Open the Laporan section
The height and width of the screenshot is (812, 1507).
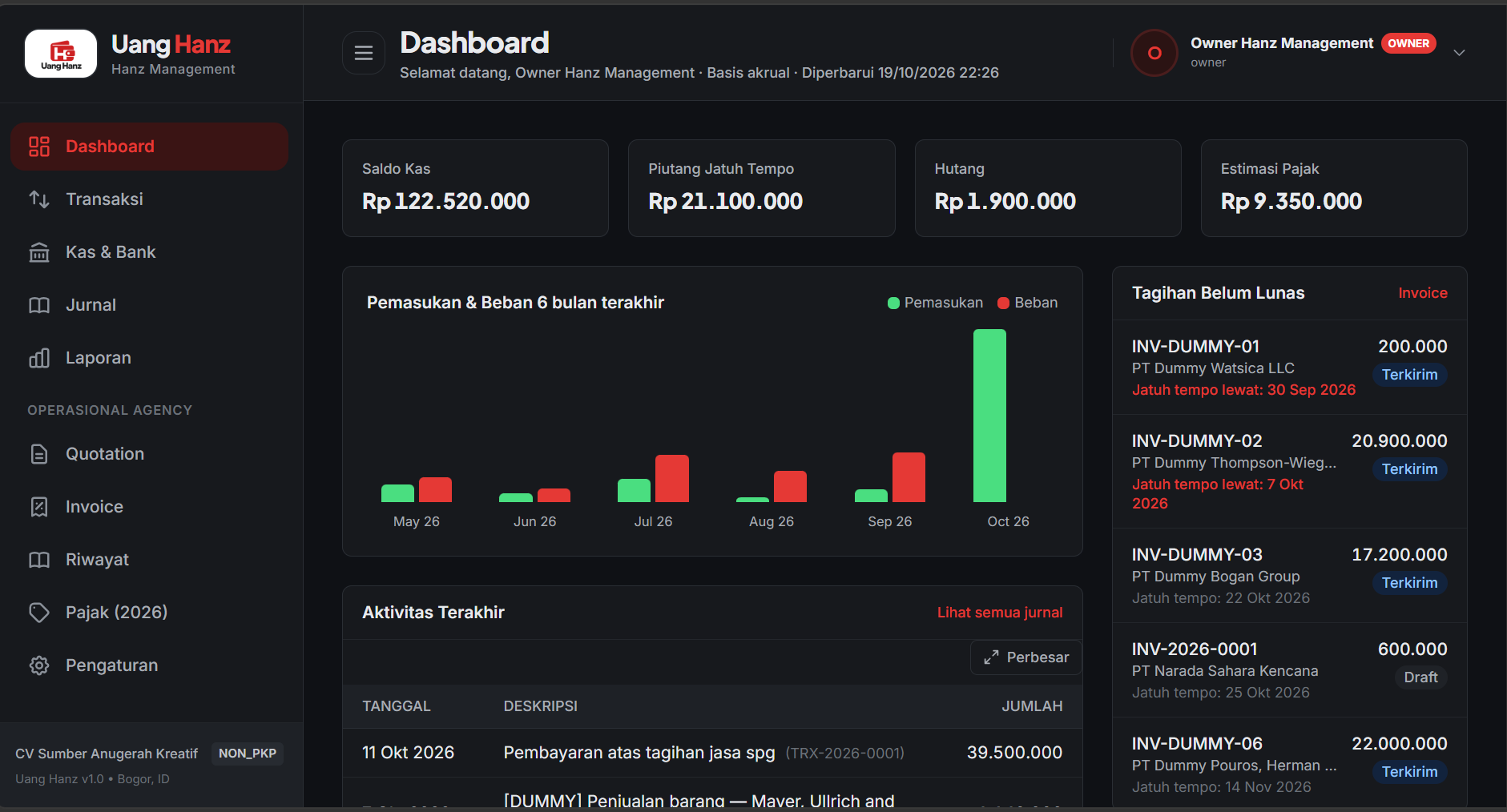pos(150,358)
